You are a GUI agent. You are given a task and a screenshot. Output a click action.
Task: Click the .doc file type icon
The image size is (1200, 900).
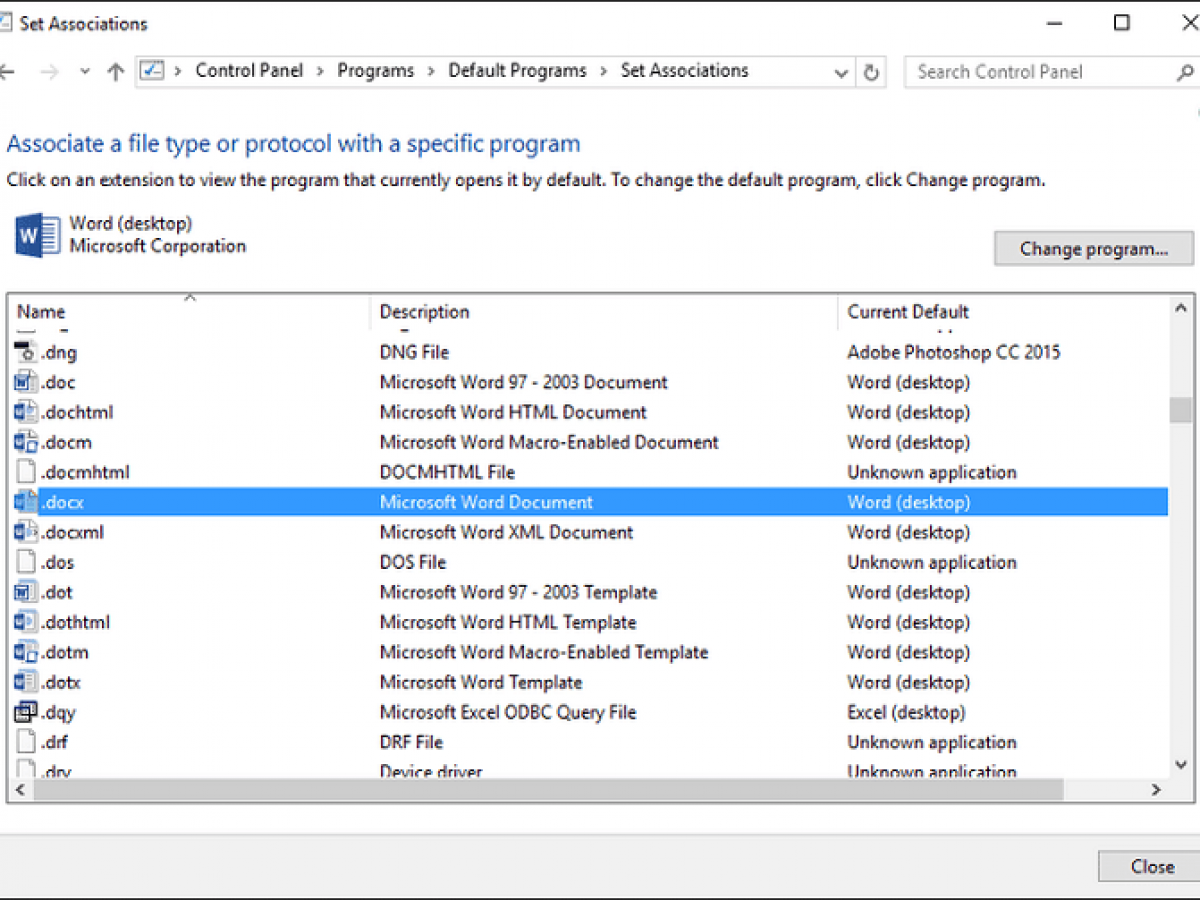(26, 382)
